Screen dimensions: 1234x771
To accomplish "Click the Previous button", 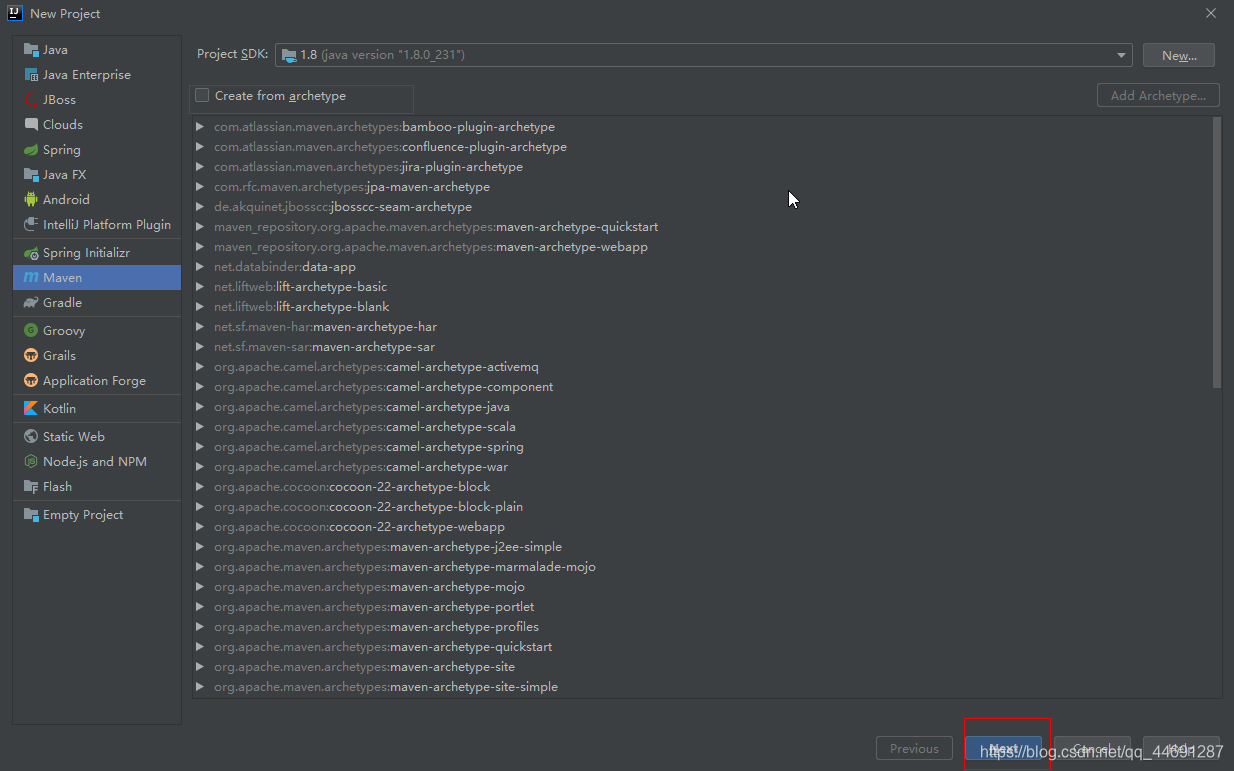I will pyautogui.click(x=914, y=749).
